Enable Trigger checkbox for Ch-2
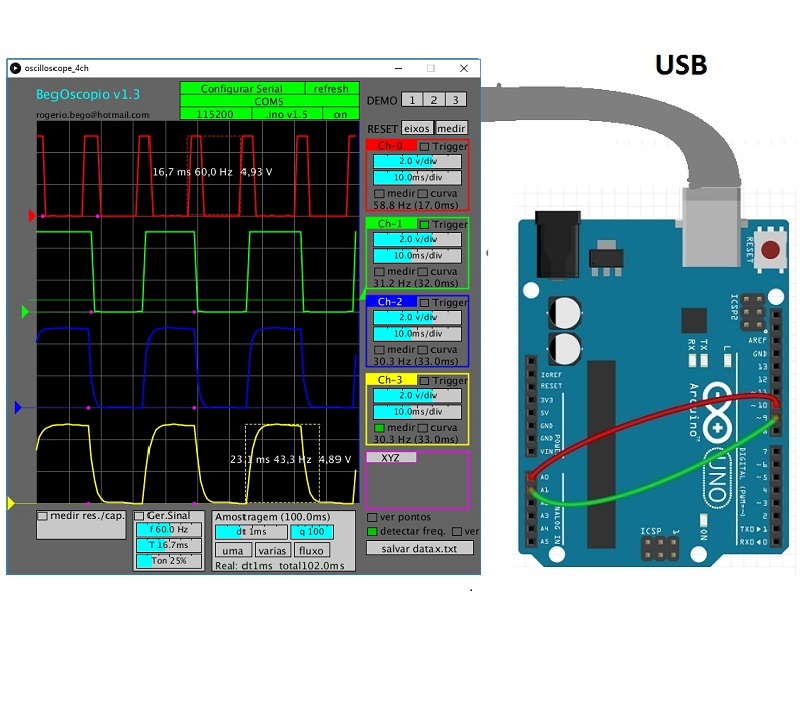This screenshot has height=727, width=800. (x=424, y=303)
